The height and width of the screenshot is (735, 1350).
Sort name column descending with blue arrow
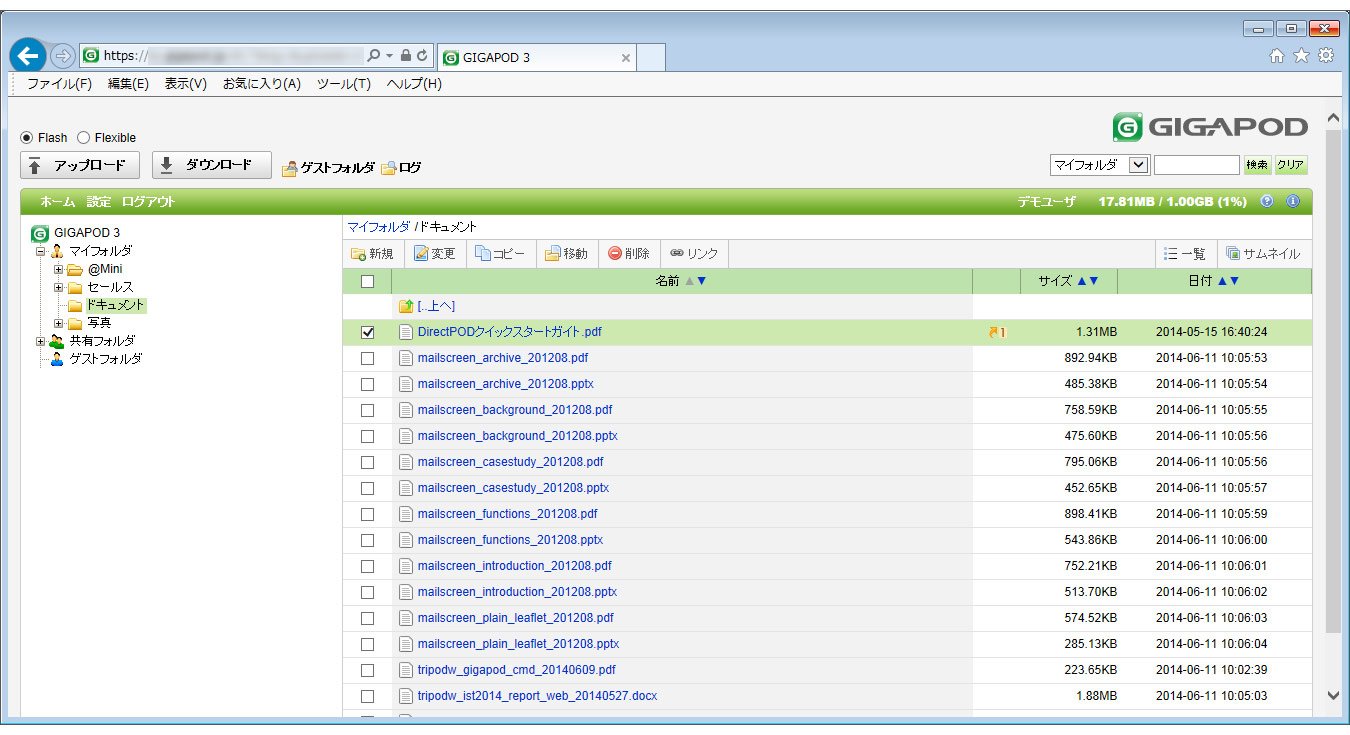(702, 282)
